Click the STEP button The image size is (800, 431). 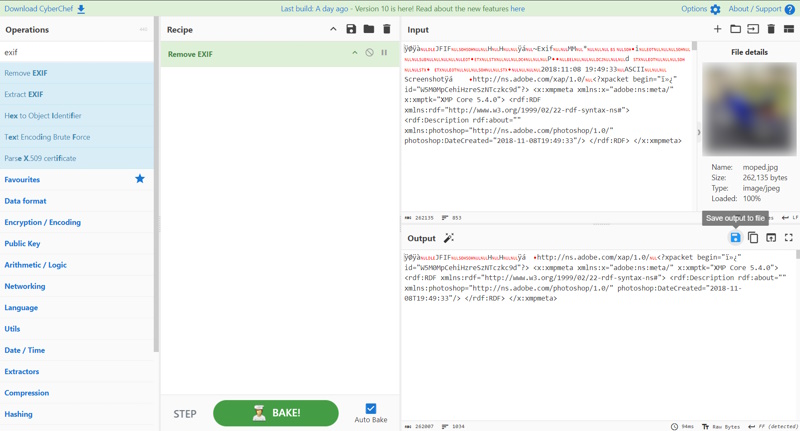click(x=185, y=414)
